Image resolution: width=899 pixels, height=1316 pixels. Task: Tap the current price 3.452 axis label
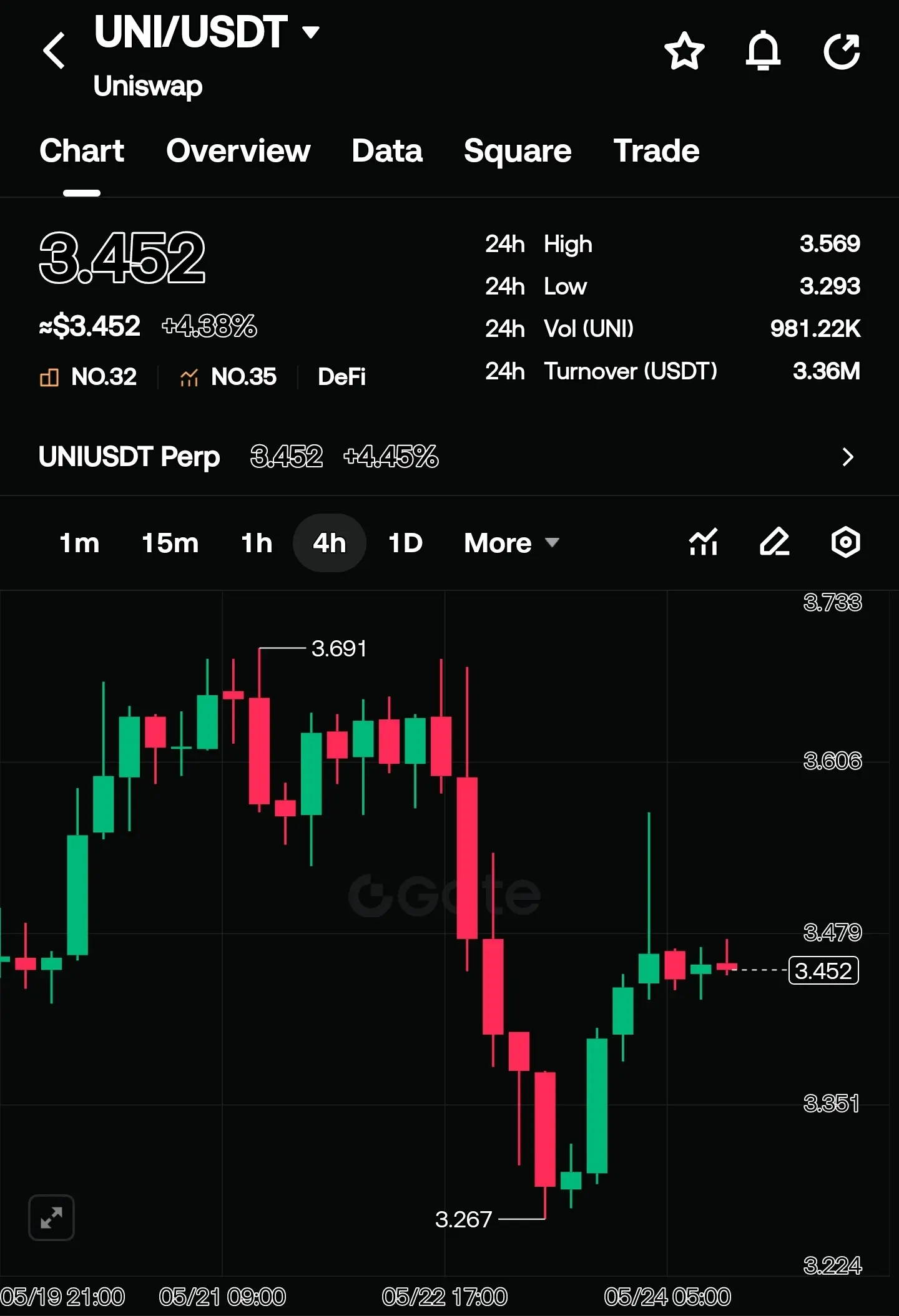pos(823,970)
